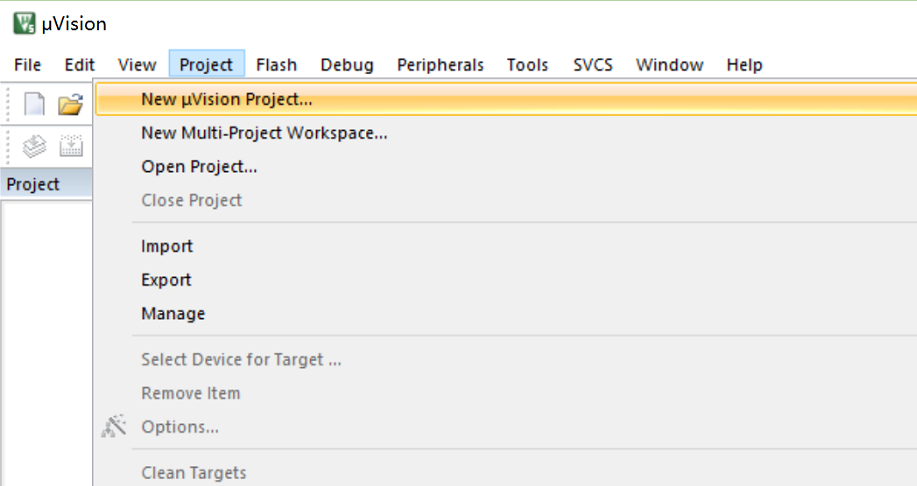Click the stacked-layers build toolbar icon
The width and height of the screenshot is (917, 486).
click(x=35, y=146)
